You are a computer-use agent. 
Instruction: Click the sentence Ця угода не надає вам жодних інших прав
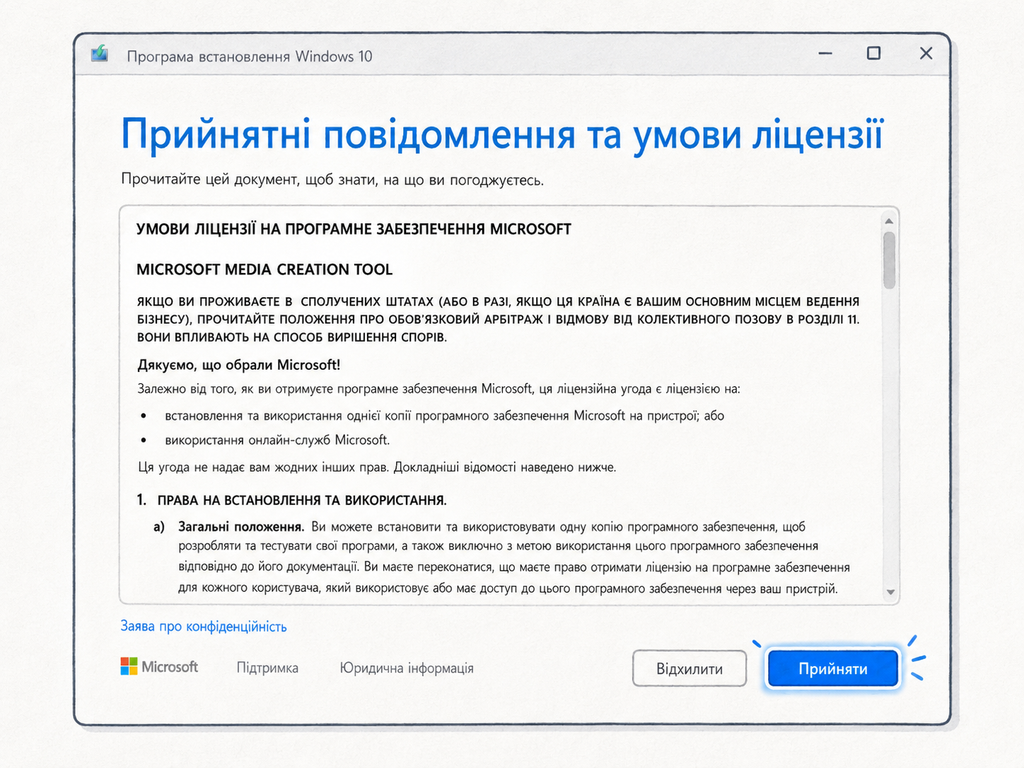click(264, 467)
